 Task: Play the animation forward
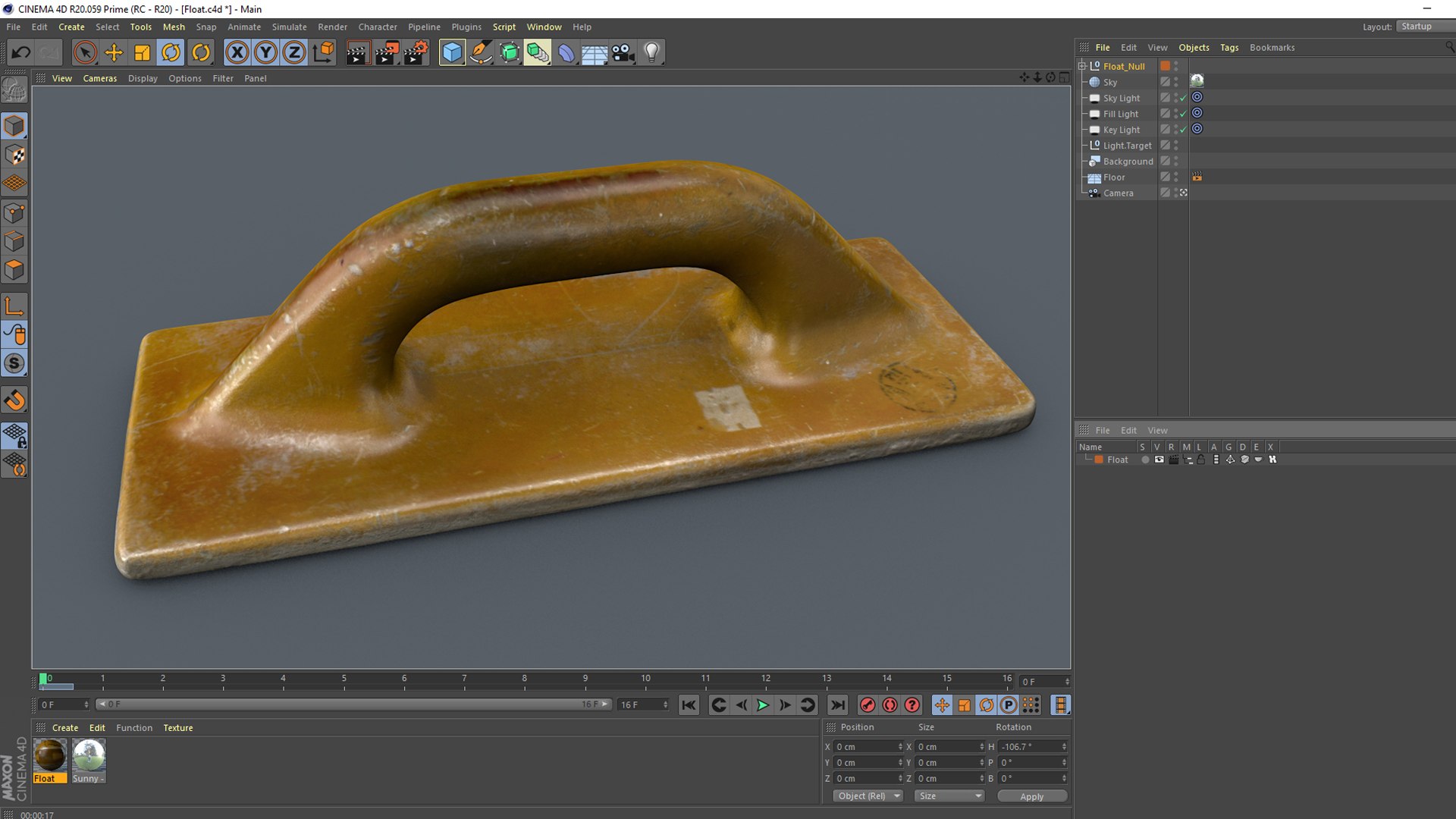[x=763, y=705]
